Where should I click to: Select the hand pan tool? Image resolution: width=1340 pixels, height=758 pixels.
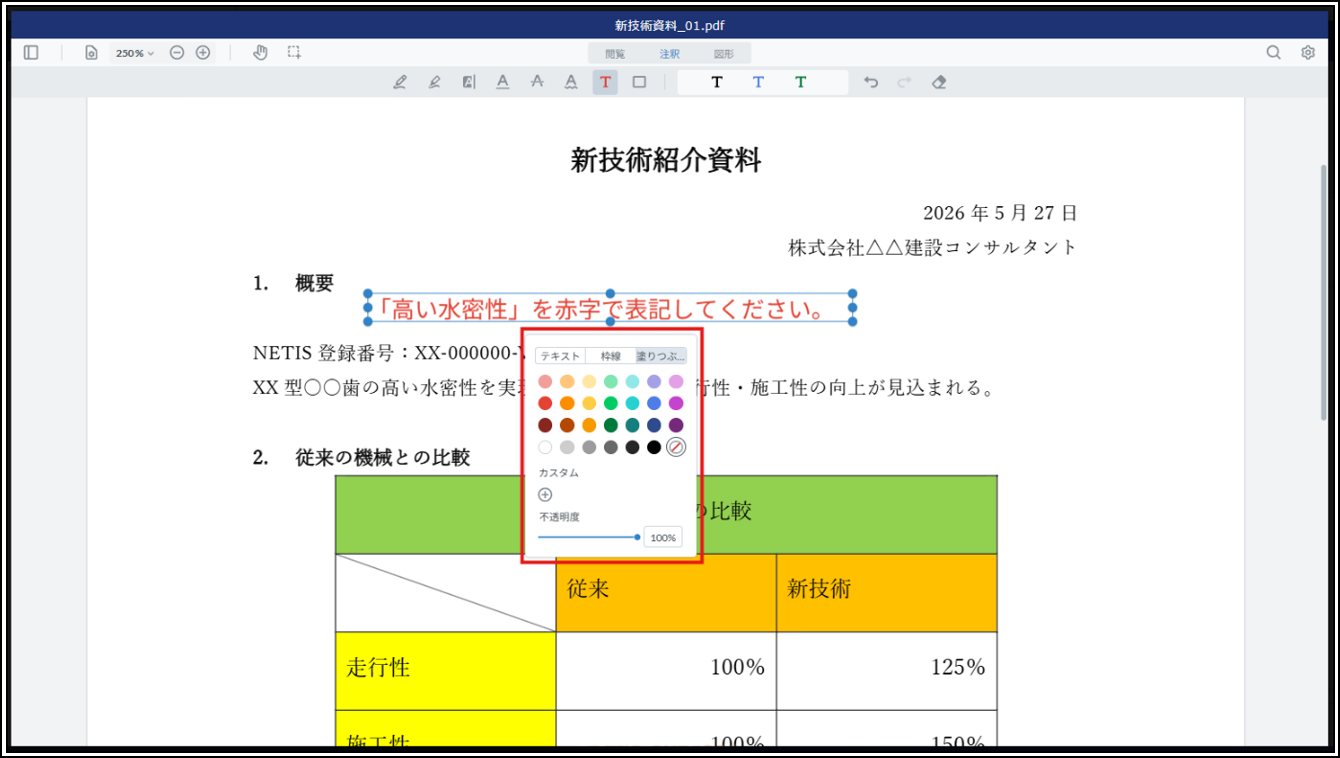click(x=260, y=53)
